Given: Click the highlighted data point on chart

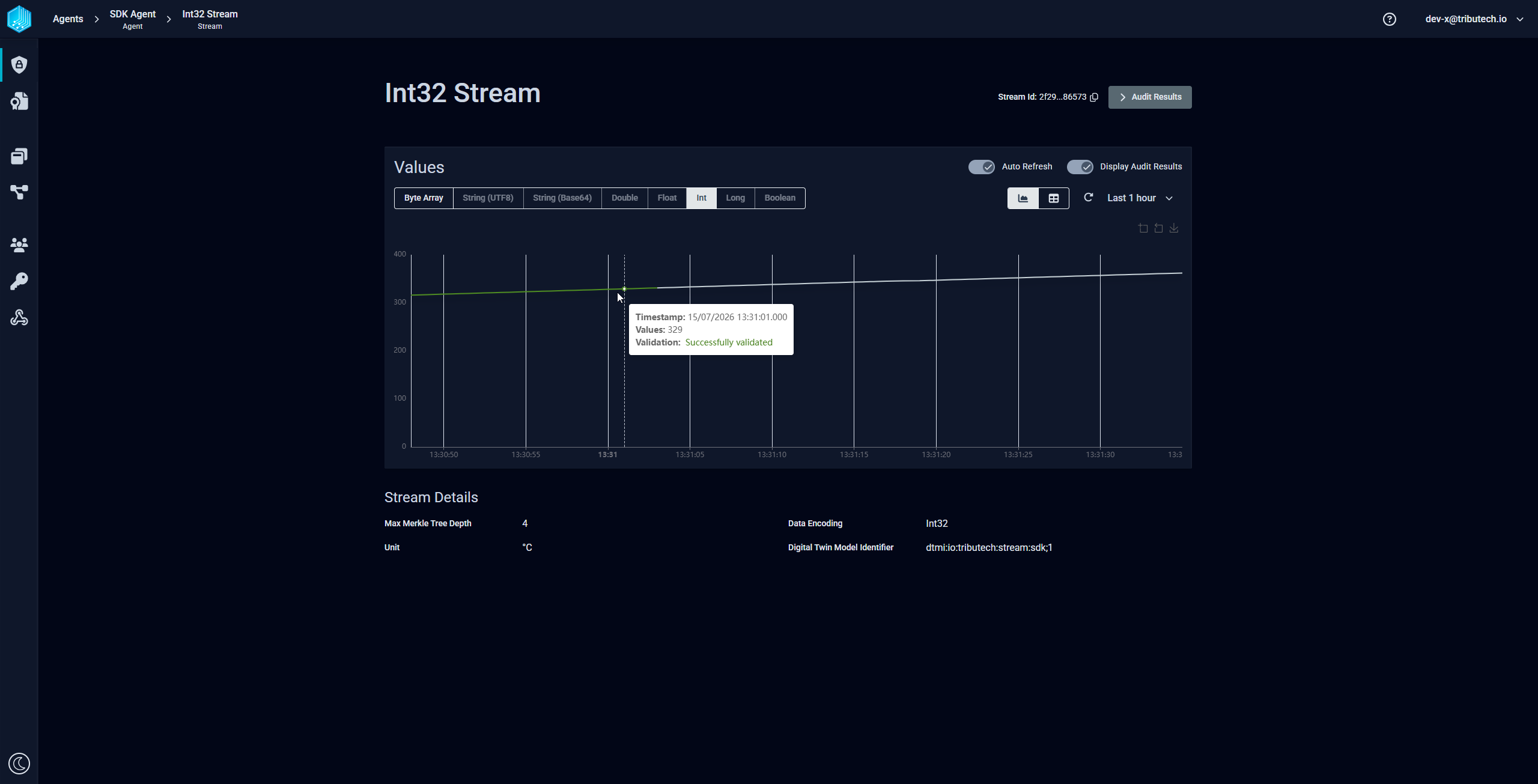Looking at the screenshot, I should point(624,289).
